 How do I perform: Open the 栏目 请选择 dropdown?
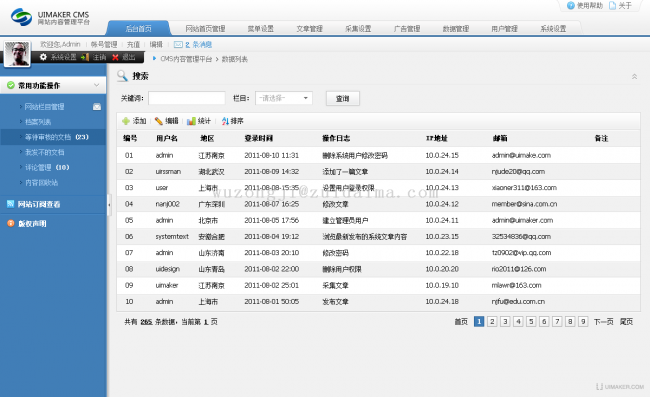click(x=284, y=98)
